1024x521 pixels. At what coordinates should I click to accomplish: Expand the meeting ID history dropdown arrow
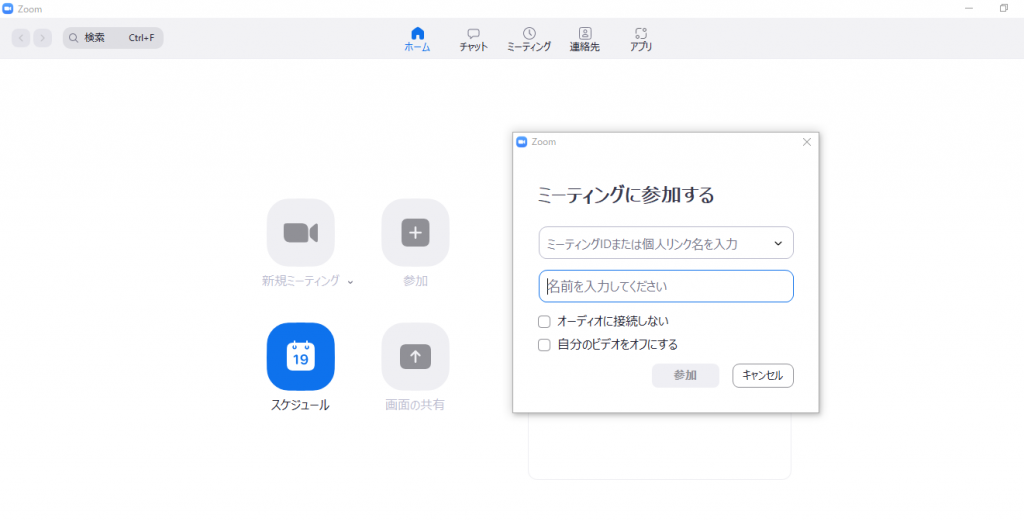[778, 243]
